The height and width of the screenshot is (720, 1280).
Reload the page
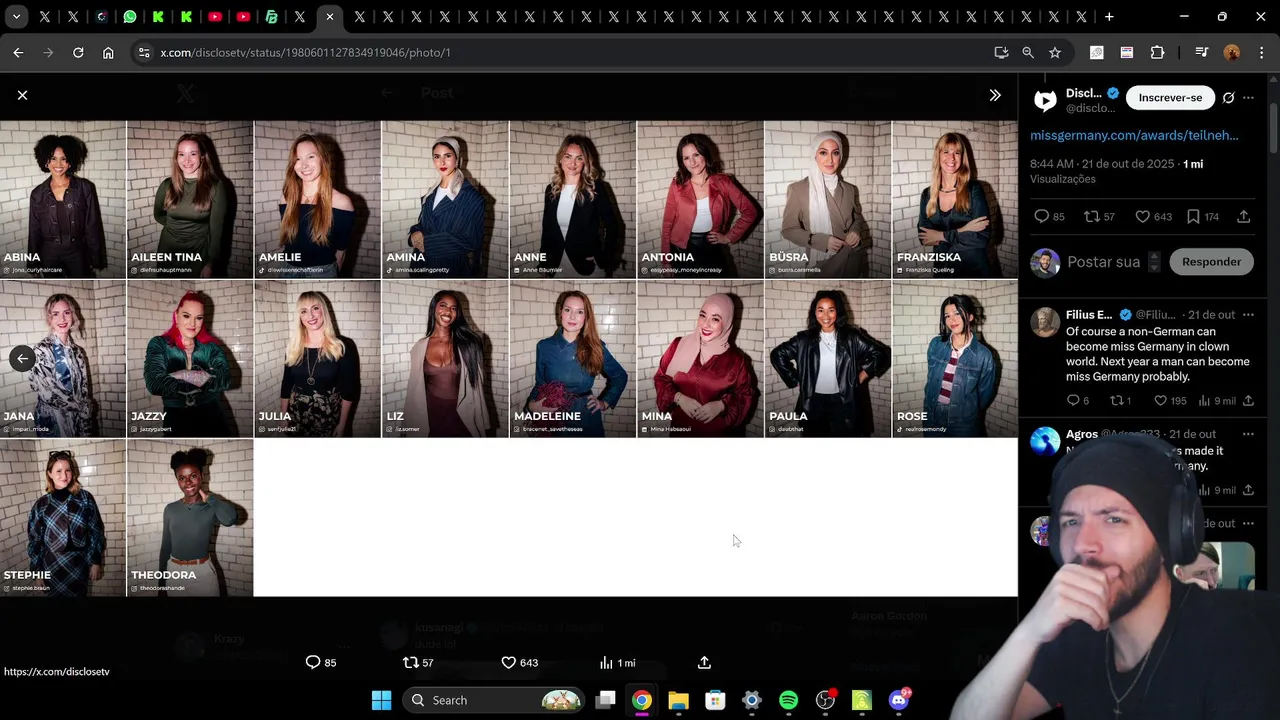[x=78, y=52]
